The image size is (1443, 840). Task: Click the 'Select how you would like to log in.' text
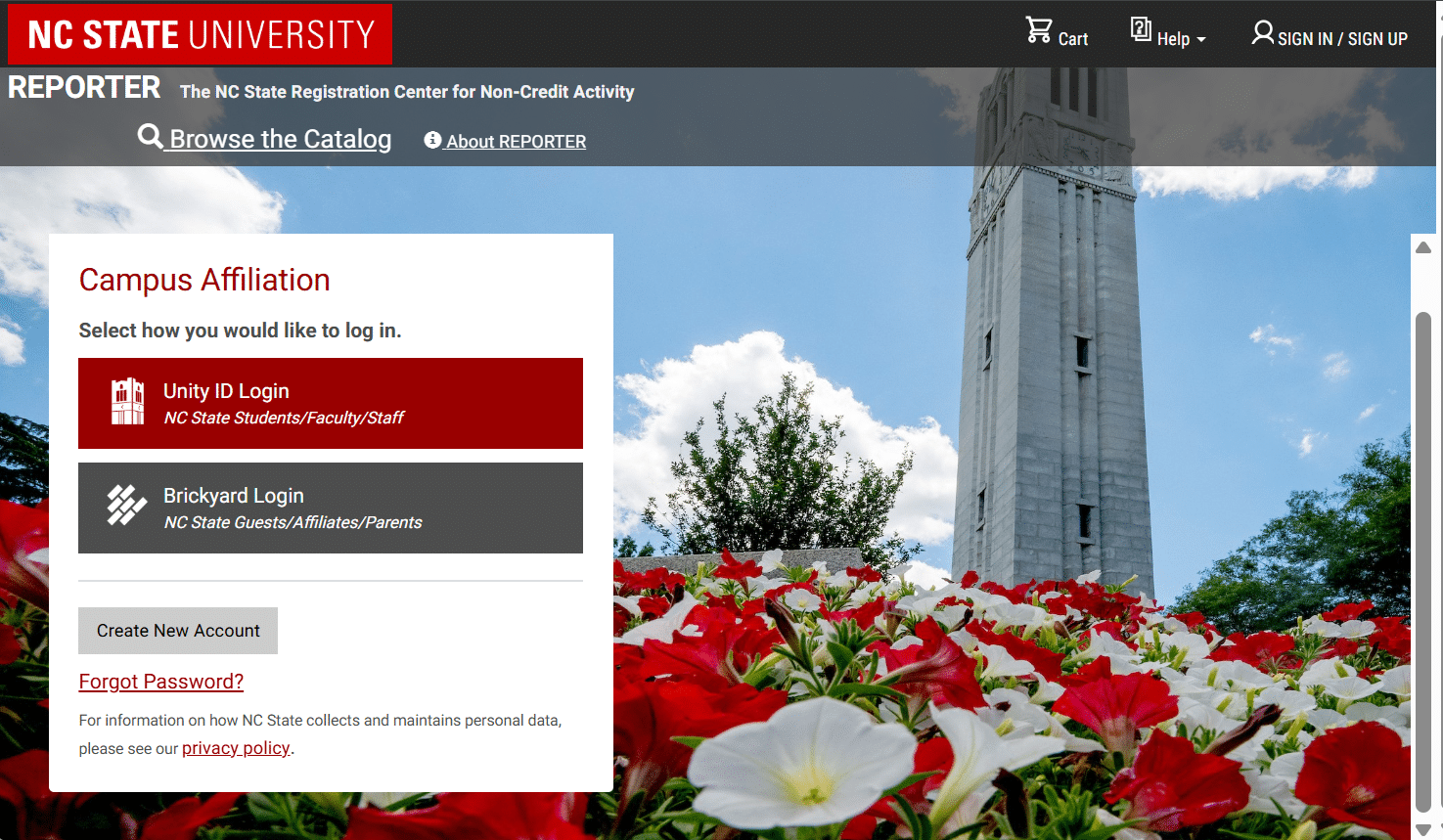click(241, 331)
